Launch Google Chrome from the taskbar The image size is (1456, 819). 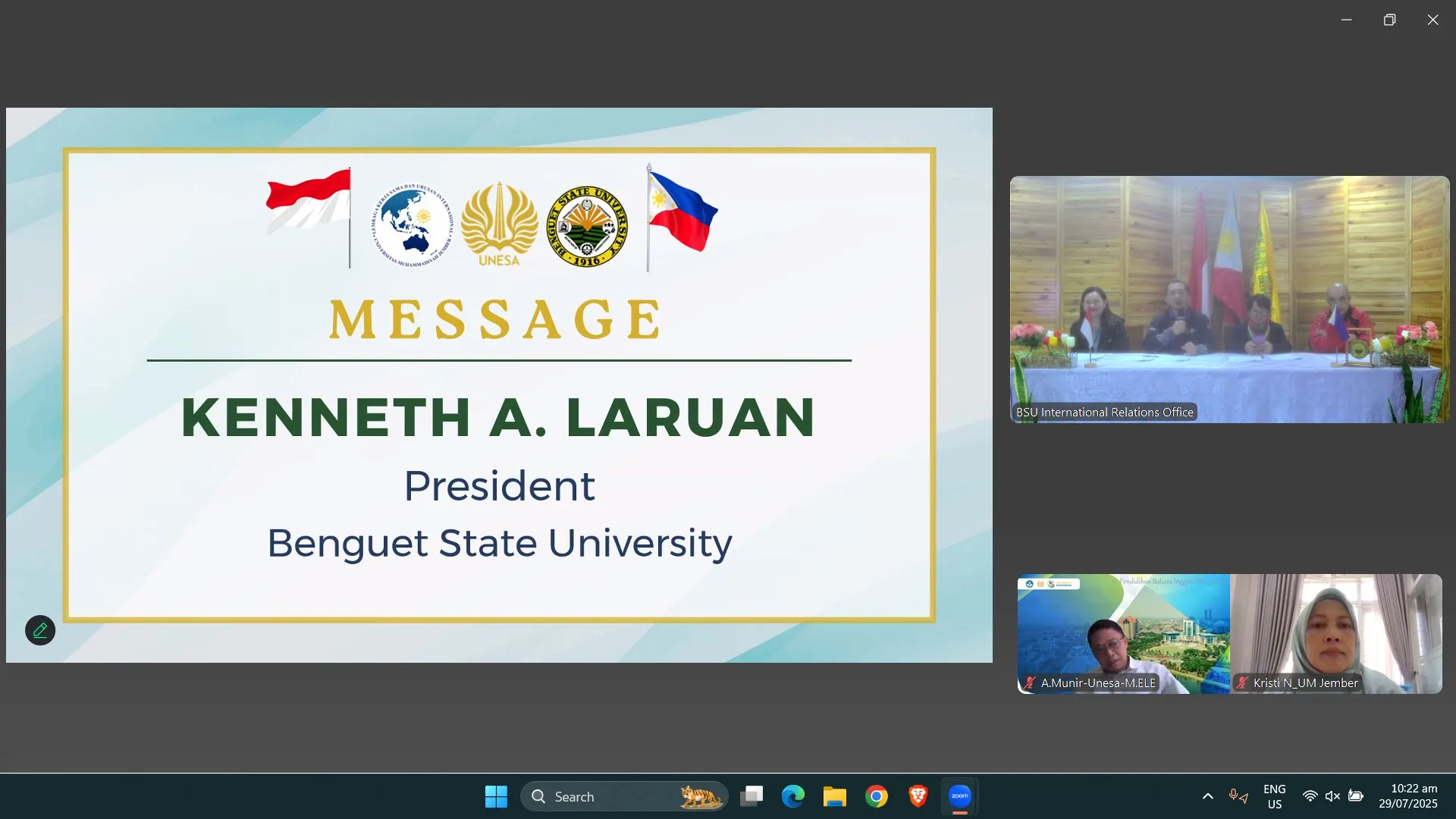877,796
